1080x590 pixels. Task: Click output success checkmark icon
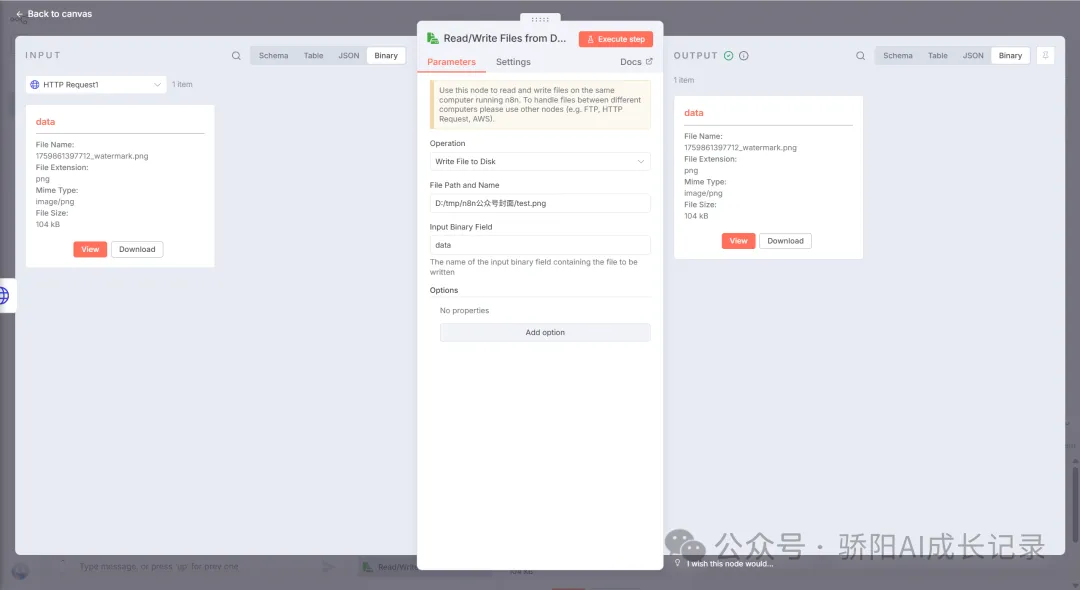click(728, 56)
